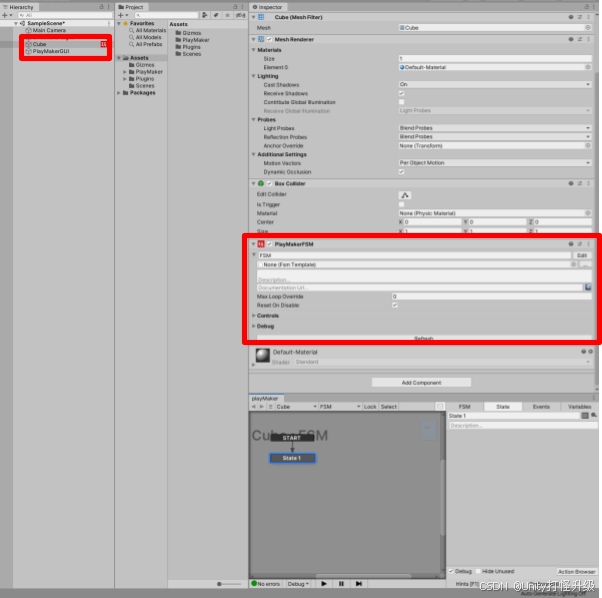602x598 pixels.
Task: Click the PlayMaker icon beside Cube in Hierarchy
Action: tap(103, 44)
